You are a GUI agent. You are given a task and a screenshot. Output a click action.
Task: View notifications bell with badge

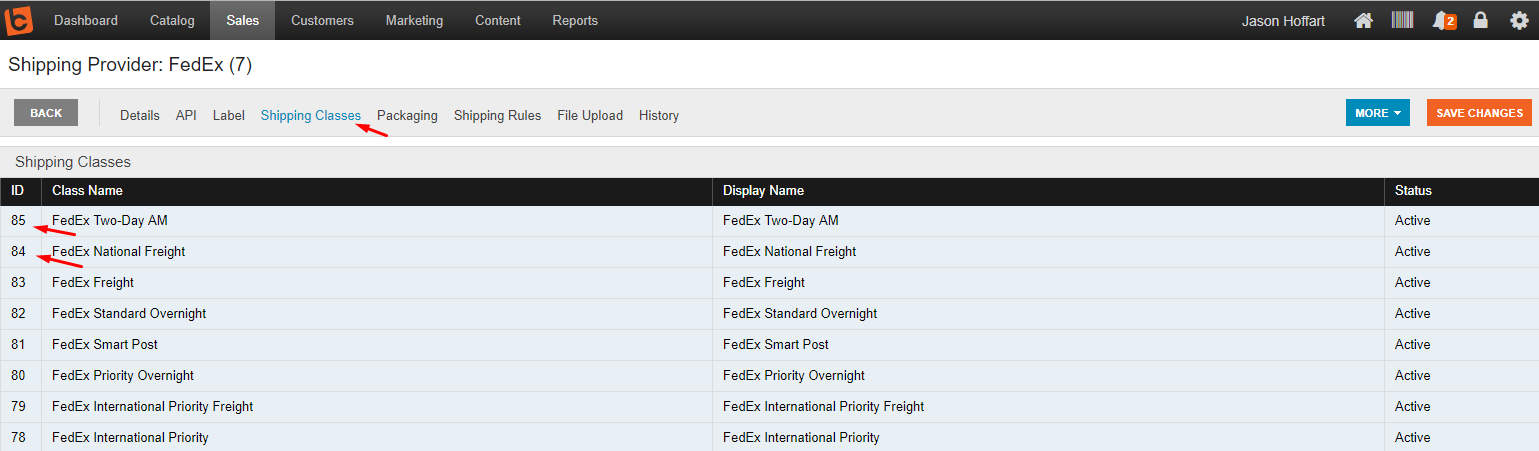(x=1444, y=20)
